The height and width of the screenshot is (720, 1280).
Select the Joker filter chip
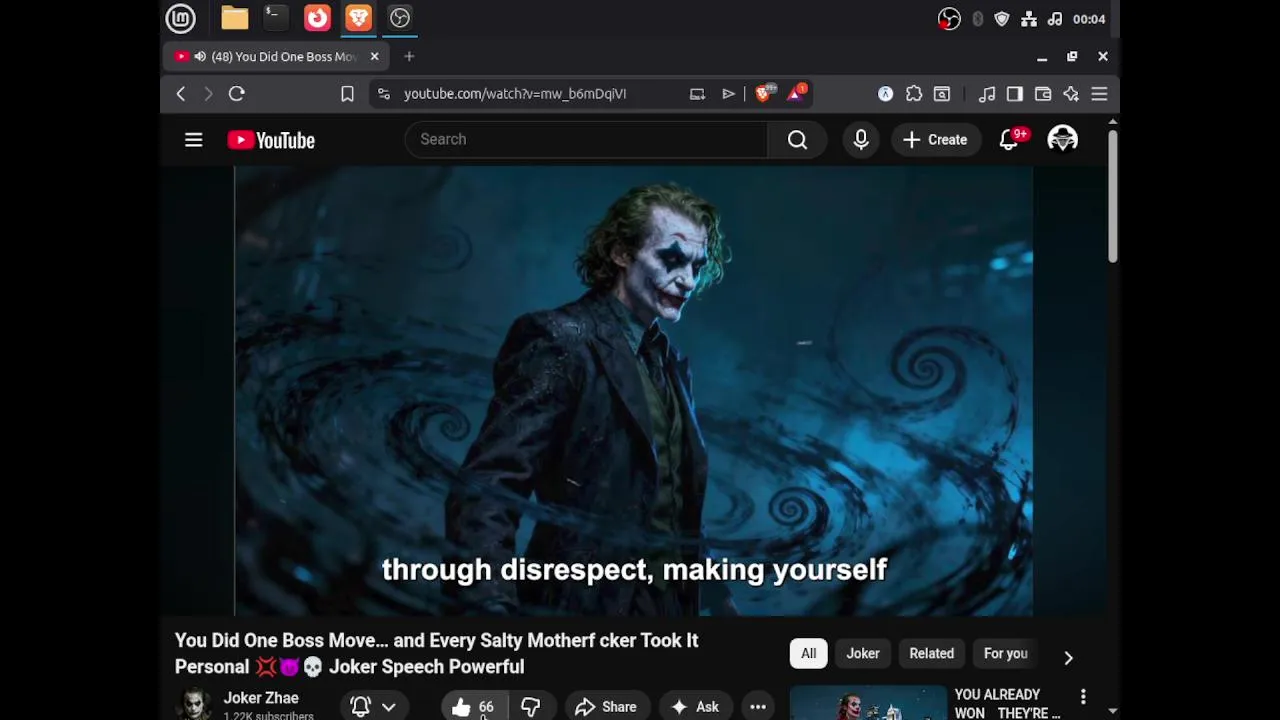[x=863, y=654]
